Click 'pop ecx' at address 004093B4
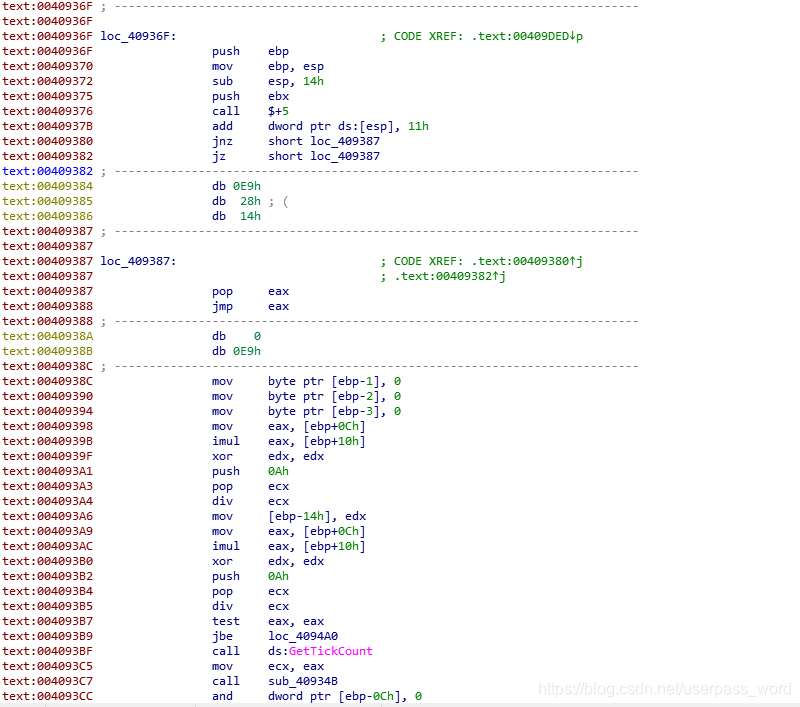Image resolution: width=800 pixels, height=707 pixels. pos(251,591)
